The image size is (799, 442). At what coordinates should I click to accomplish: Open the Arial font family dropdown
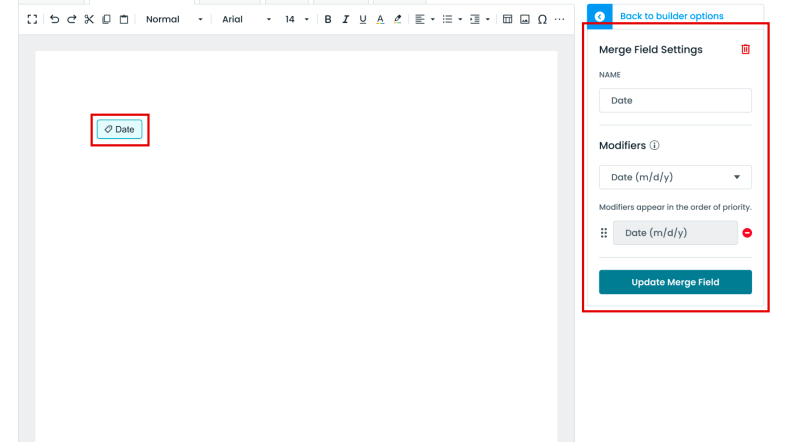[246, 19]
